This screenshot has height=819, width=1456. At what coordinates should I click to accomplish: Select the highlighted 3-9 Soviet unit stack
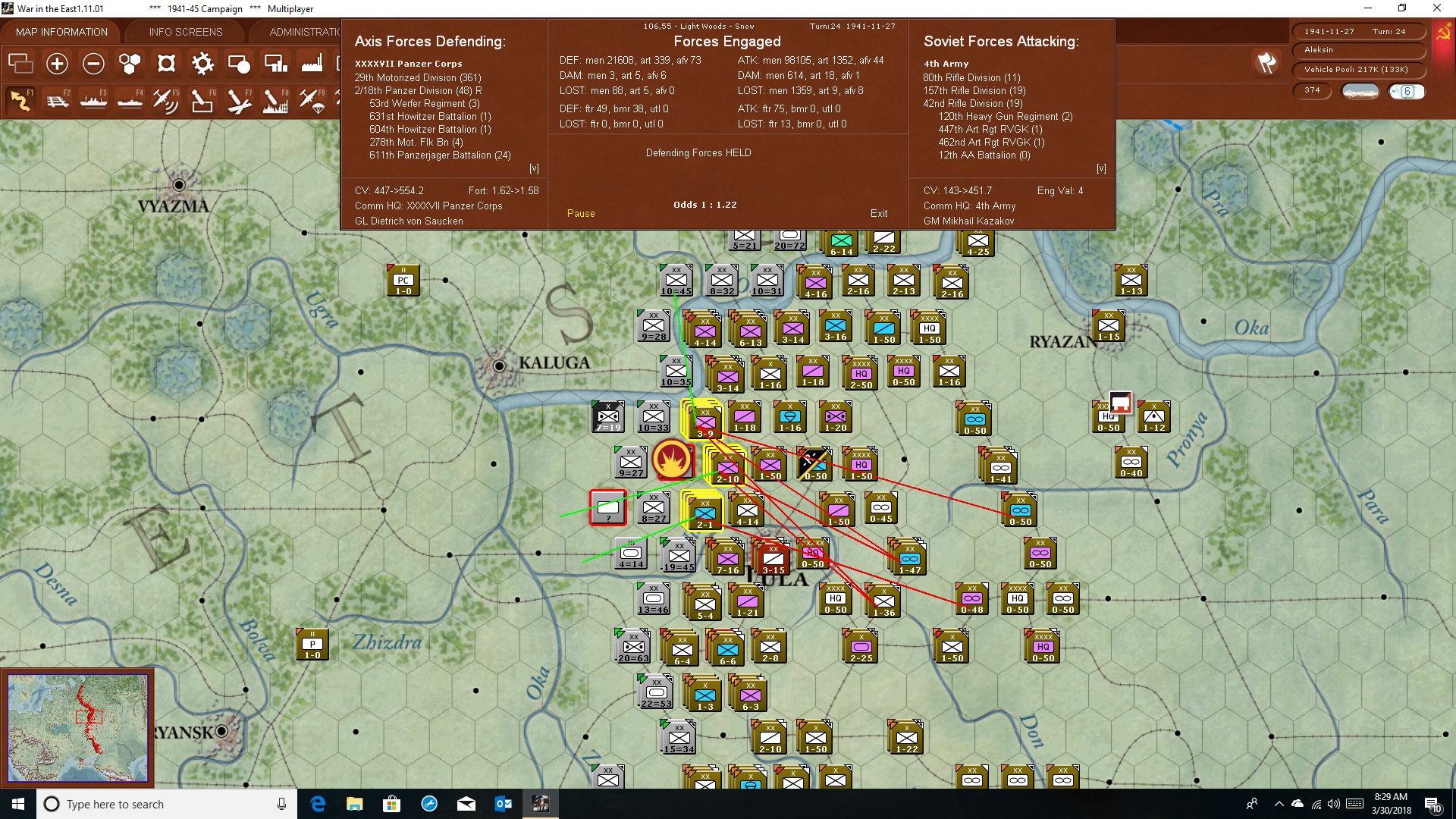[x=704, y=419]
